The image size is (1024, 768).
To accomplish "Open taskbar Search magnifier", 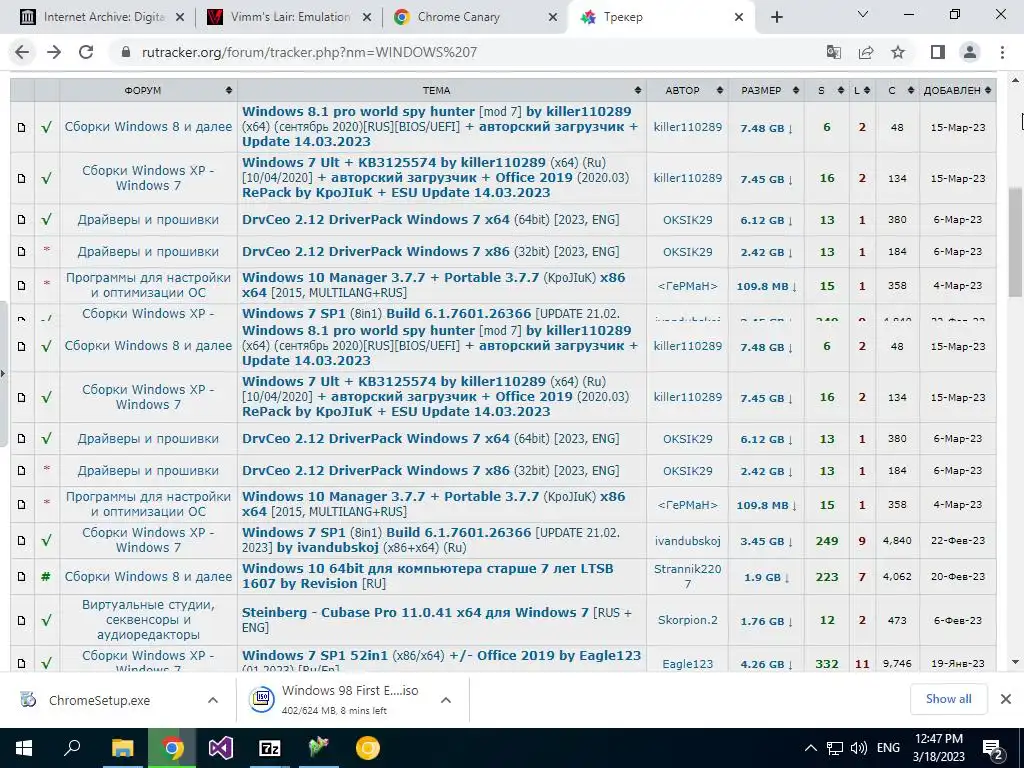I will (x=72, y=747).
